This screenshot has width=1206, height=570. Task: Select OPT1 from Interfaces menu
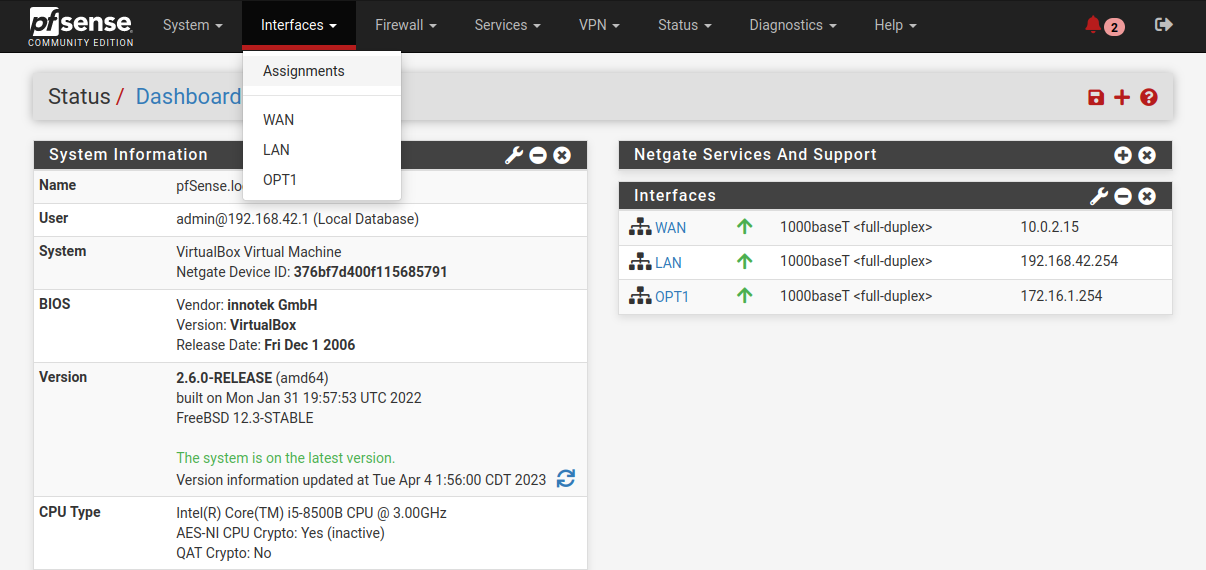pyautogui.click(x=322, y=180)
